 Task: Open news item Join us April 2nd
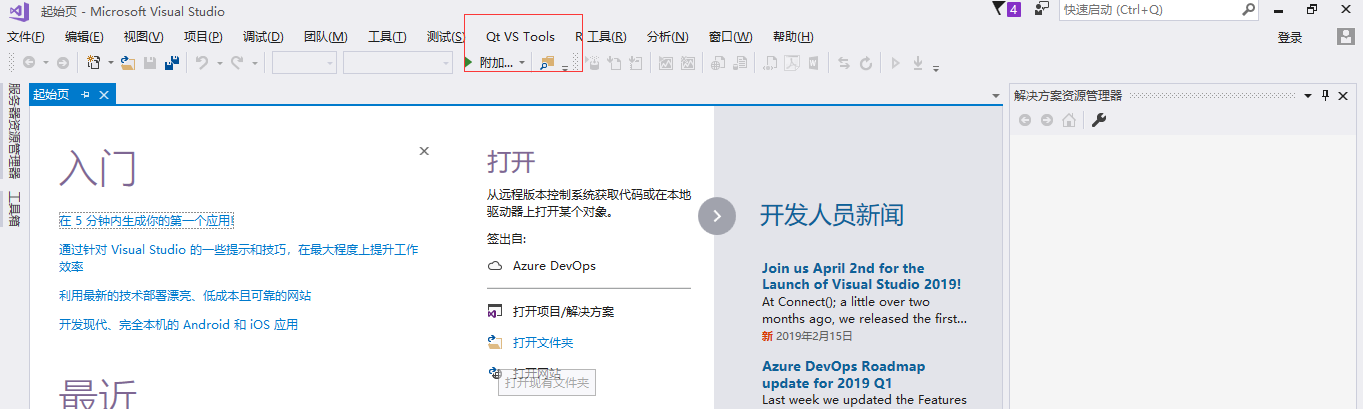861,276
